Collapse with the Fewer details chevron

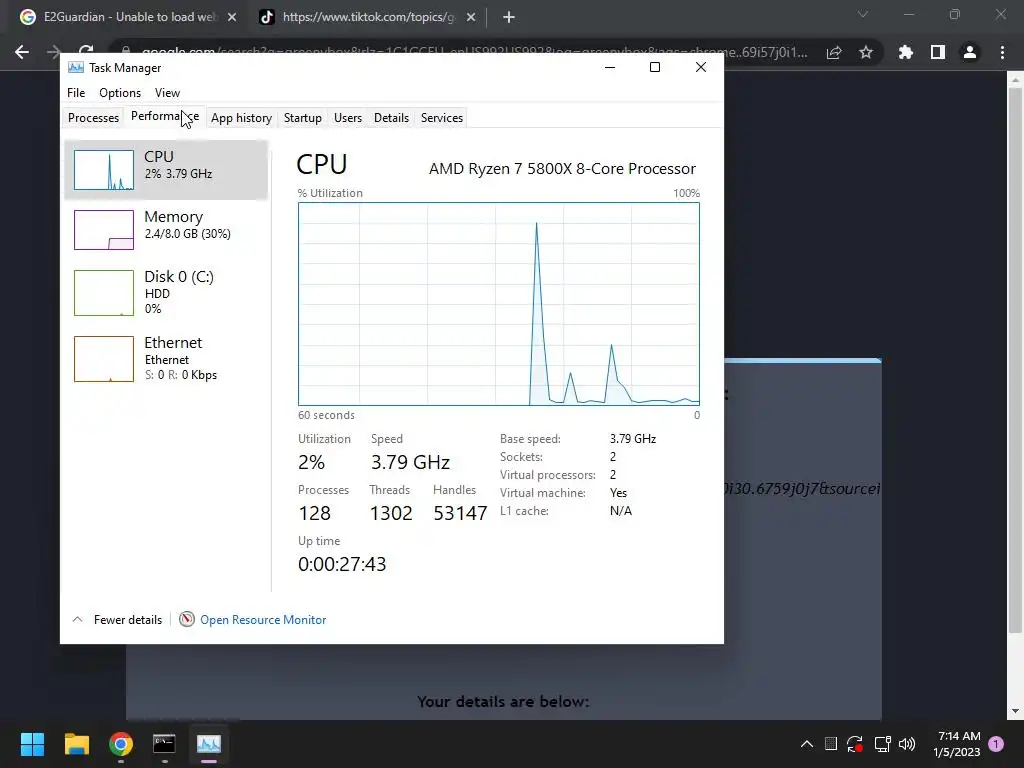pos(77,619)
